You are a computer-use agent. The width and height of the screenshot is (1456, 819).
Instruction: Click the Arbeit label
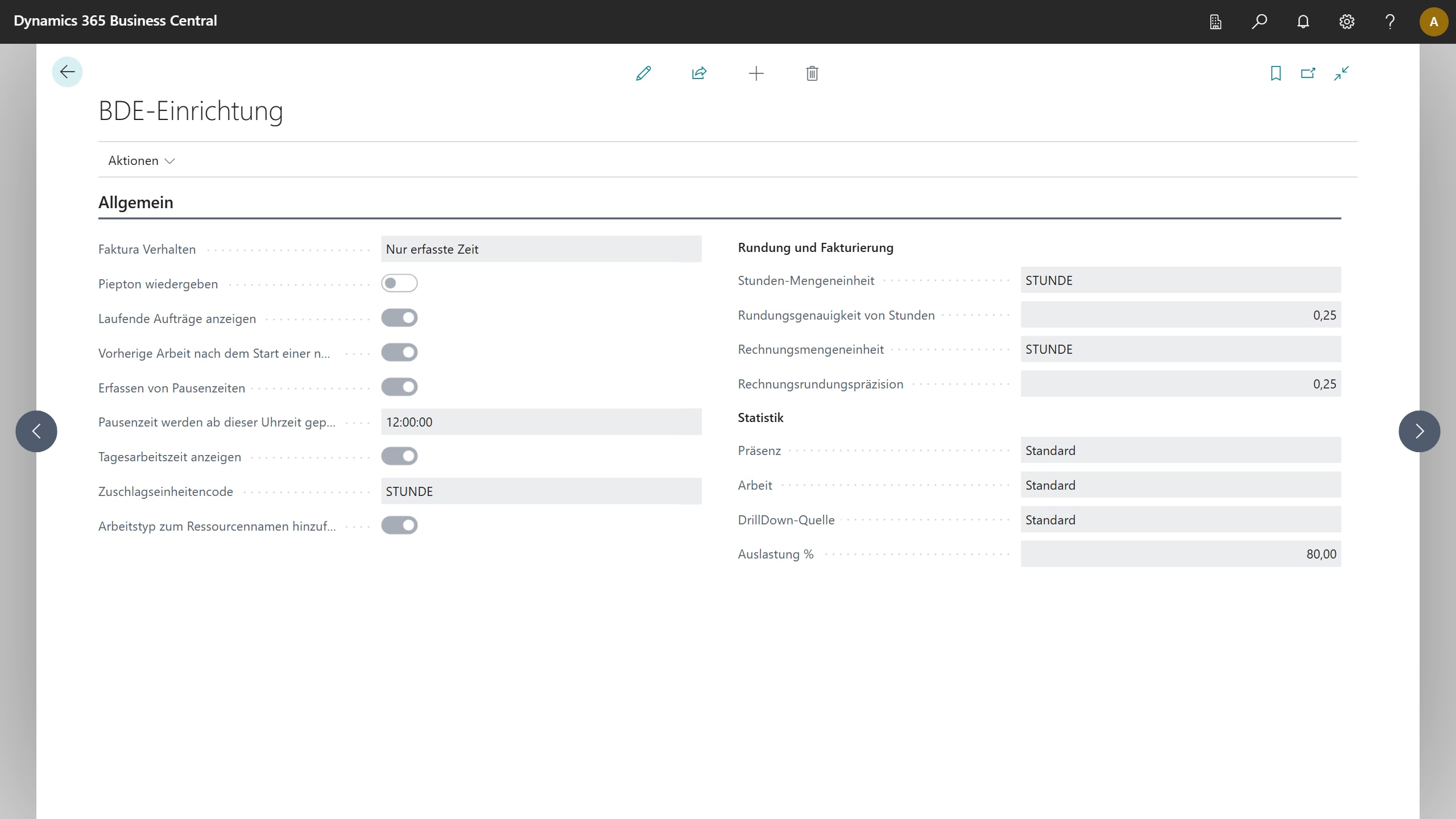(x=755, y=486)
